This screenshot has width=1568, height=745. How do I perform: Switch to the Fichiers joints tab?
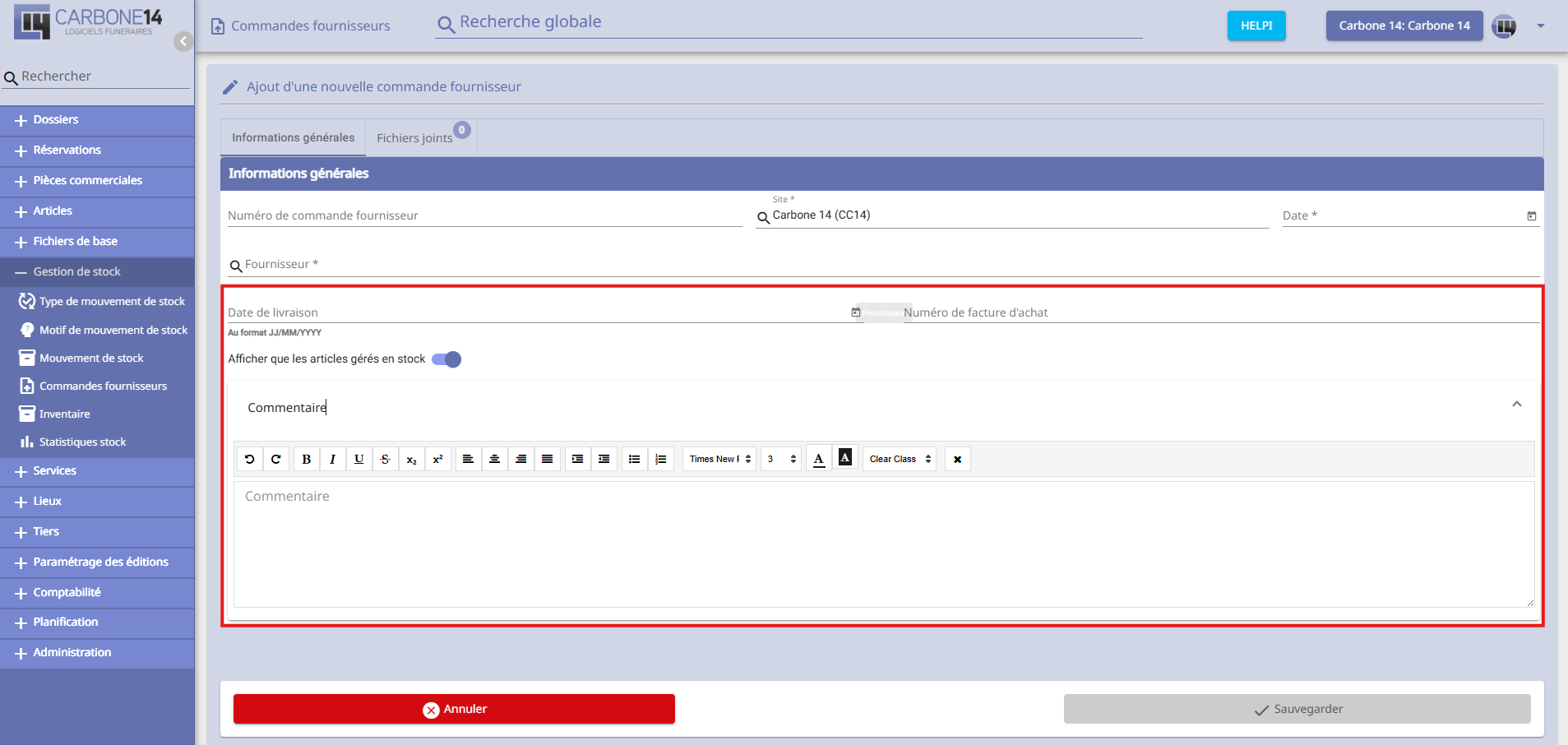(x=415, y=138)
